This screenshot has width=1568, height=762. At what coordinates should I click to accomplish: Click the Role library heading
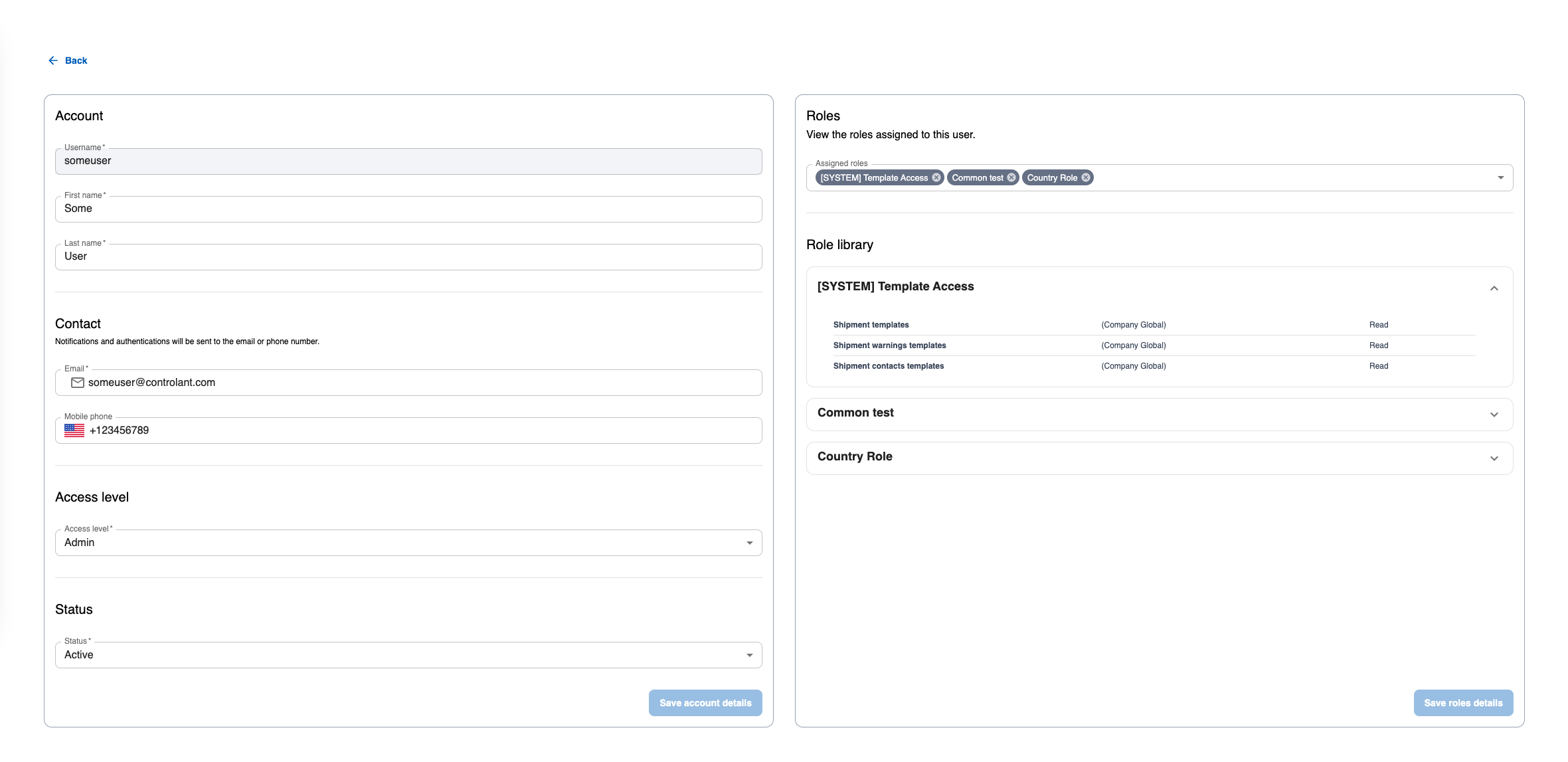(839, 244)
